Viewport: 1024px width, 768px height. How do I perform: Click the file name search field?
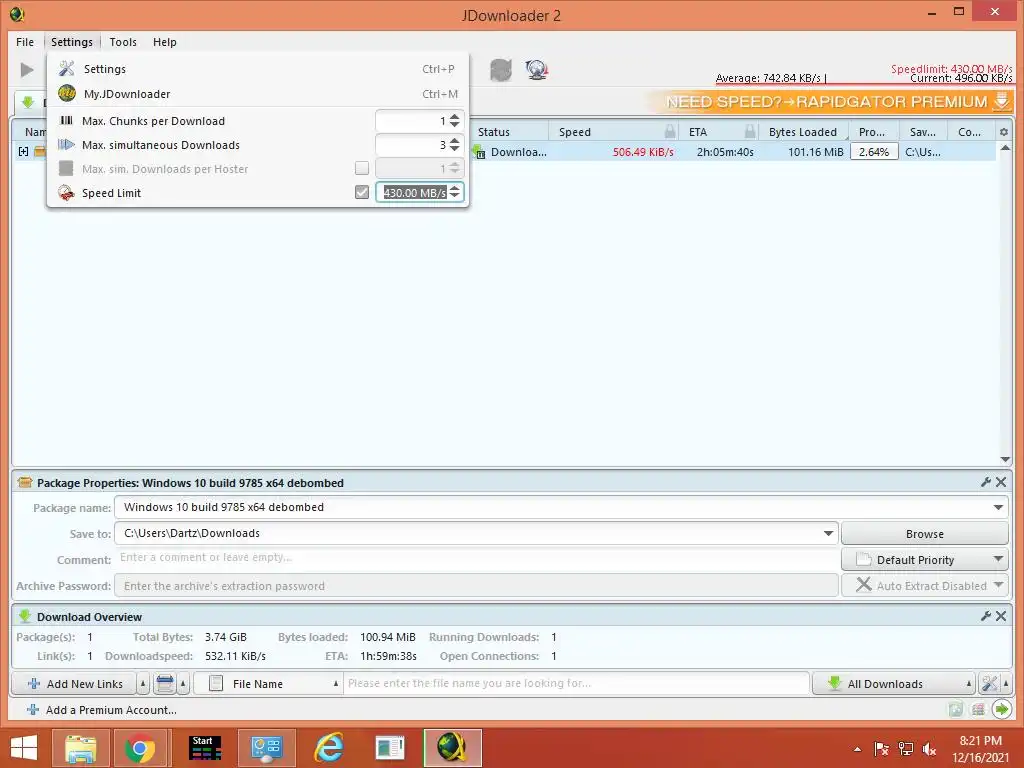(x=576, y=684)
